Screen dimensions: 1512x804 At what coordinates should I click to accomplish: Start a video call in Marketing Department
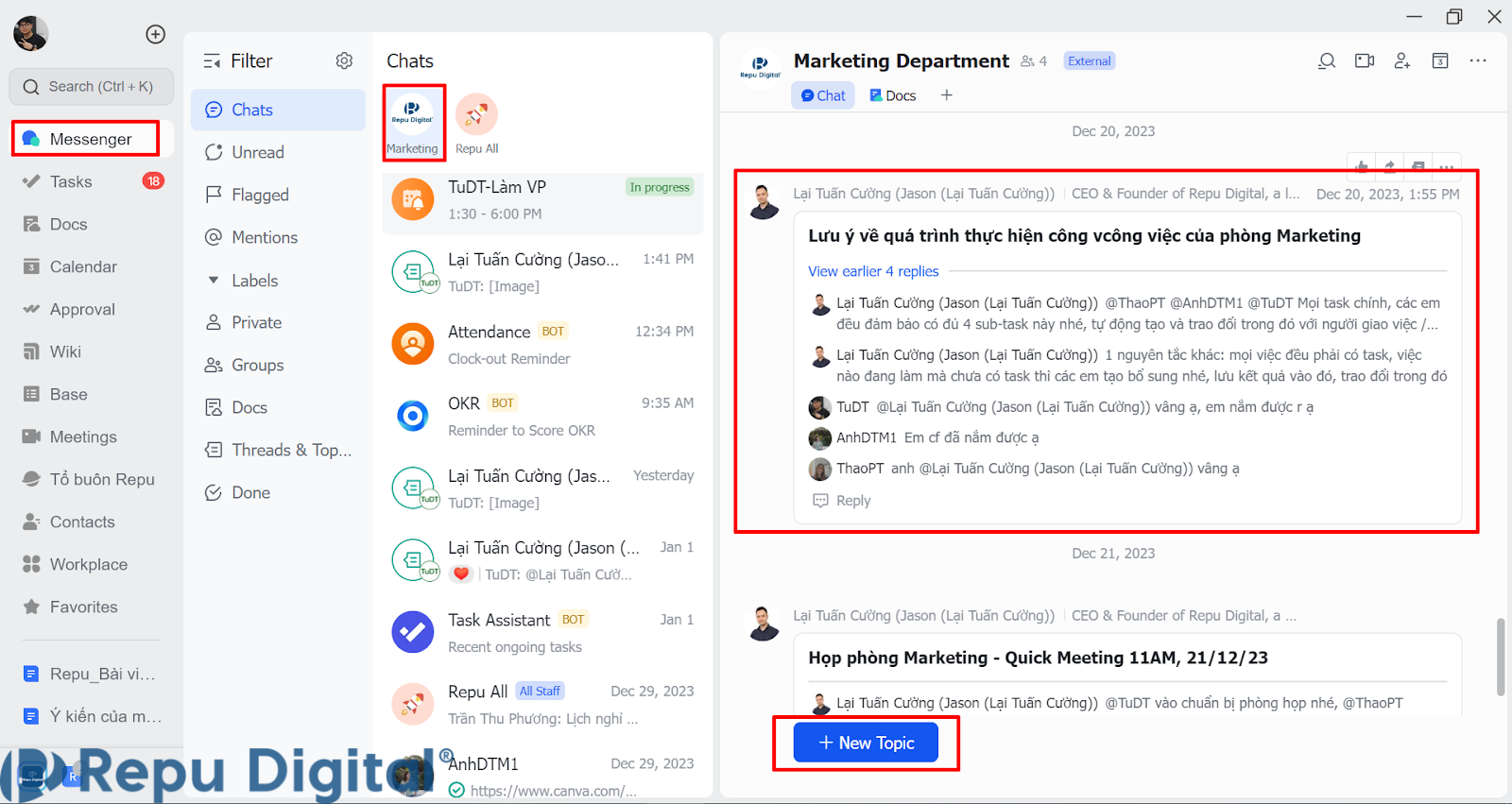tap(1365, 61)
